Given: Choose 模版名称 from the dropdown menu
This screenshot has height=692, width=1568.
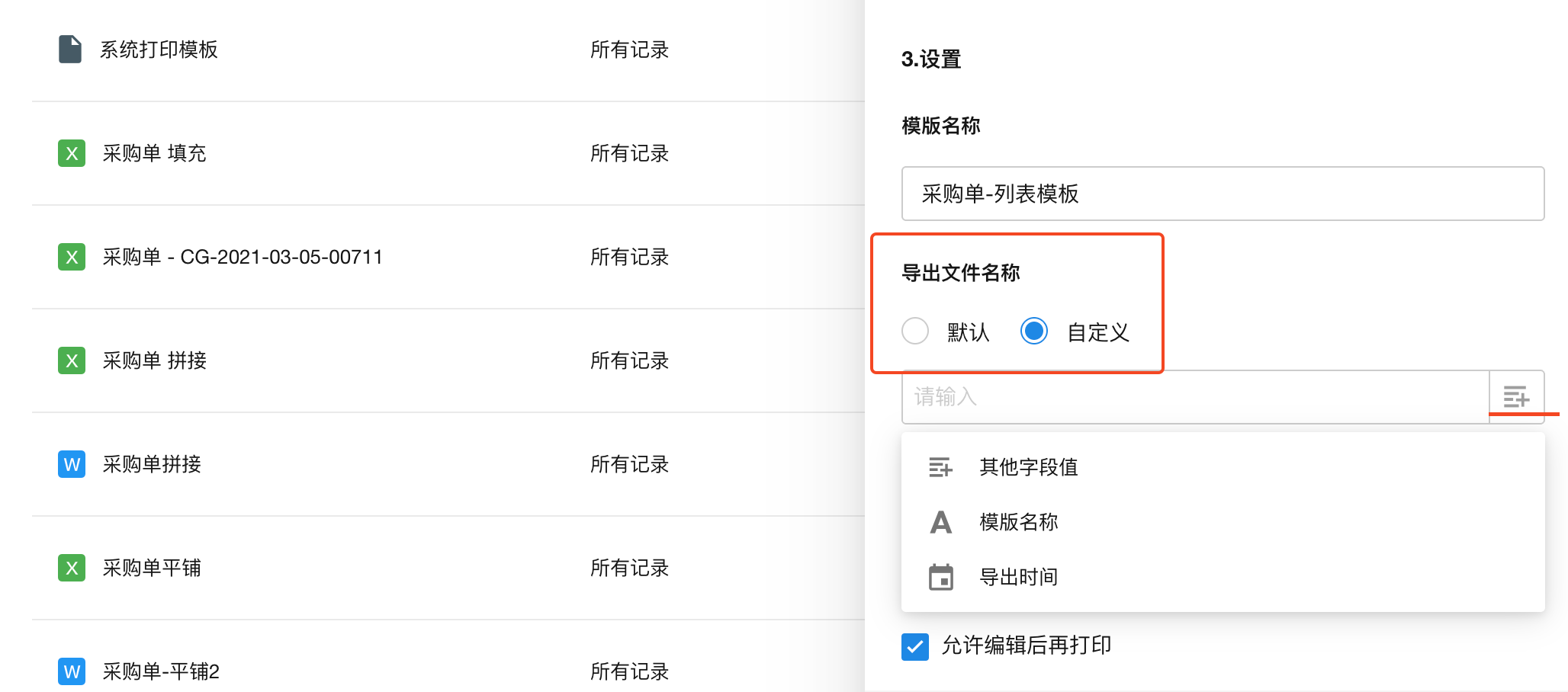Looking at the screenshot, I should [1018, 522].
